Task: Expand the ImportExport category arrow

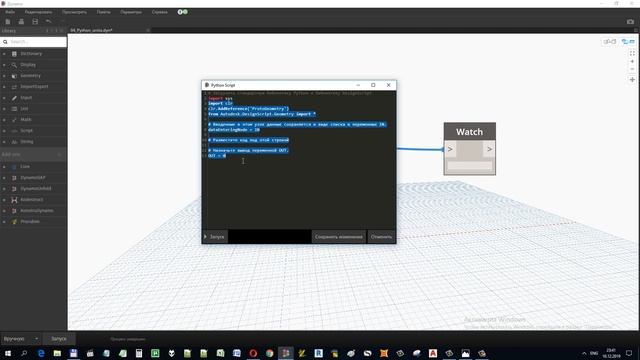Action: pyautogui.click(x=4, y=87)
